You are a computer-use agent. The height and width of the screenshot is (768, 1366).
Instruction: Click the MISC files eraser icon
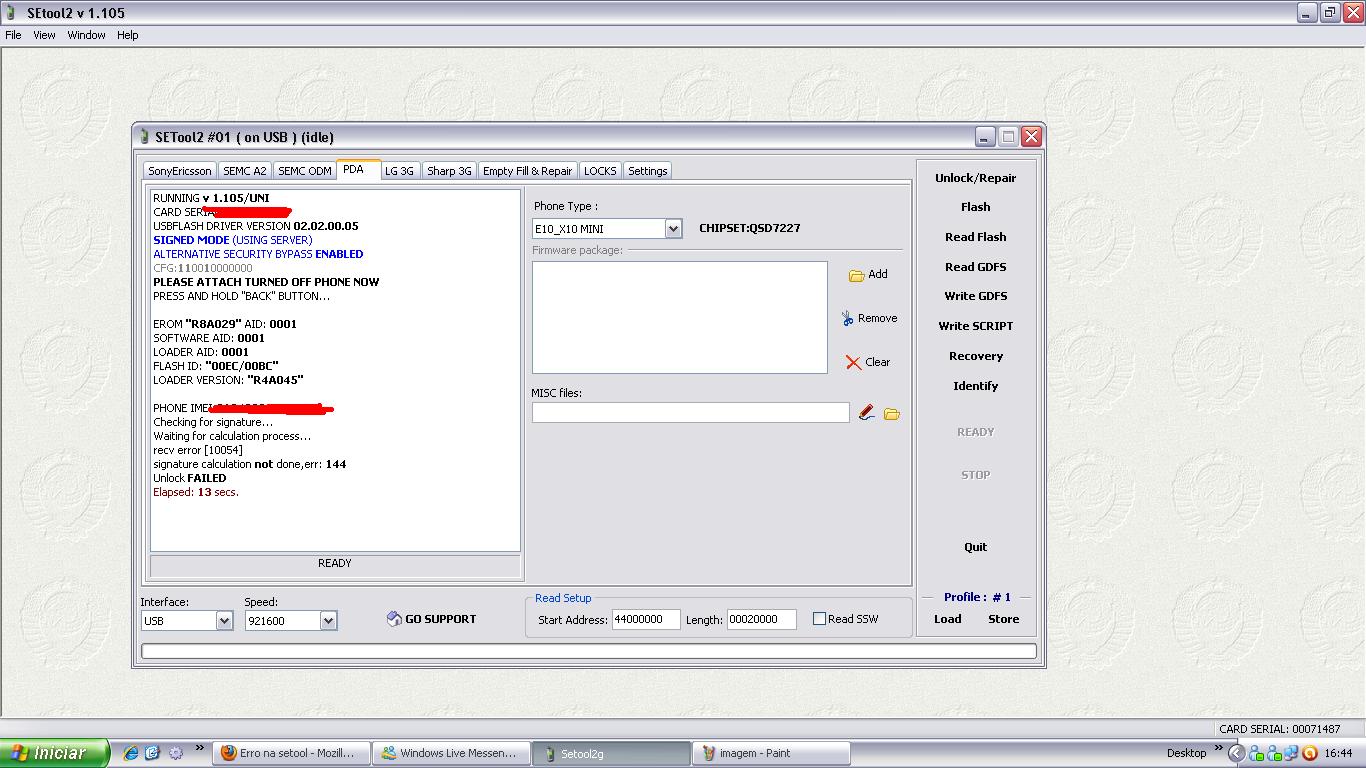(x=866, y=412)
